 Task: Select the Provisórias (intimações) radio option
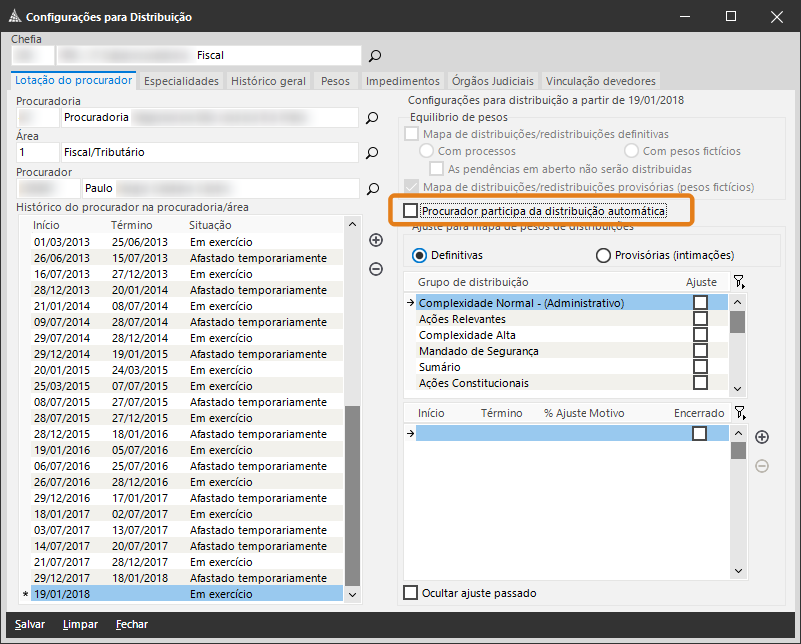tap(603, 255)
